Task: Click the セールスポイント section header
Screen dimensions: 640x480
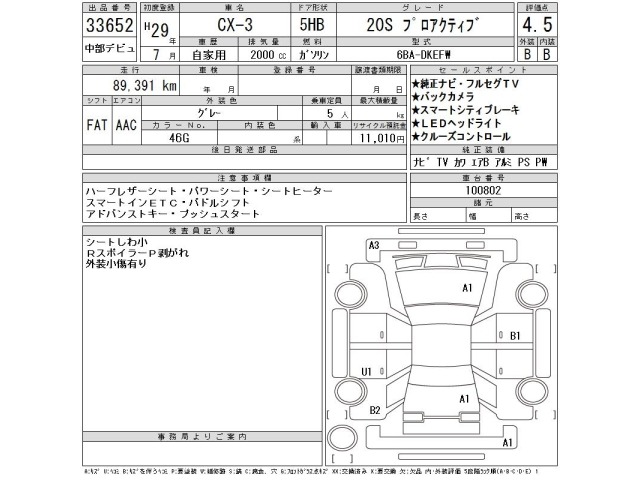Action: (483, 70)
